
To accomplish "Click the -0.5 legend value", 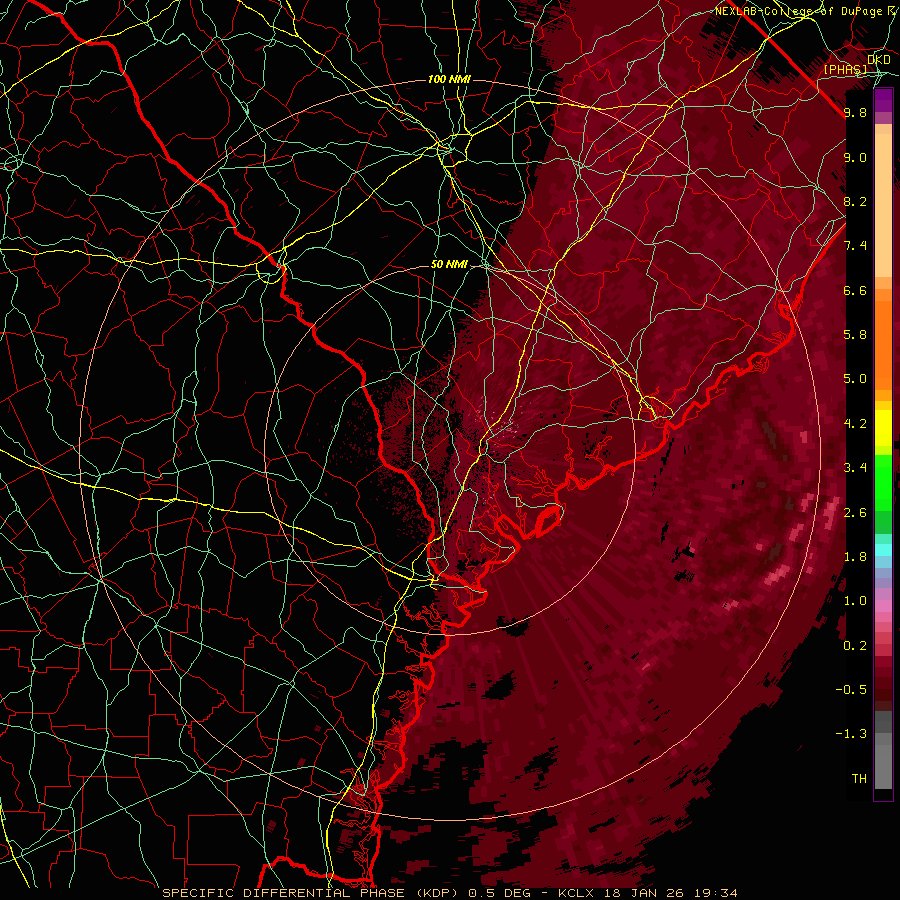I will click(851, 690).
